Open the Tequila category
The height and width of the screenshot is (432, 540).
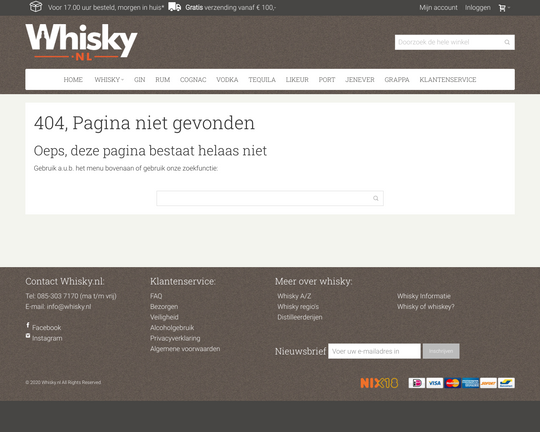point(262,80)
